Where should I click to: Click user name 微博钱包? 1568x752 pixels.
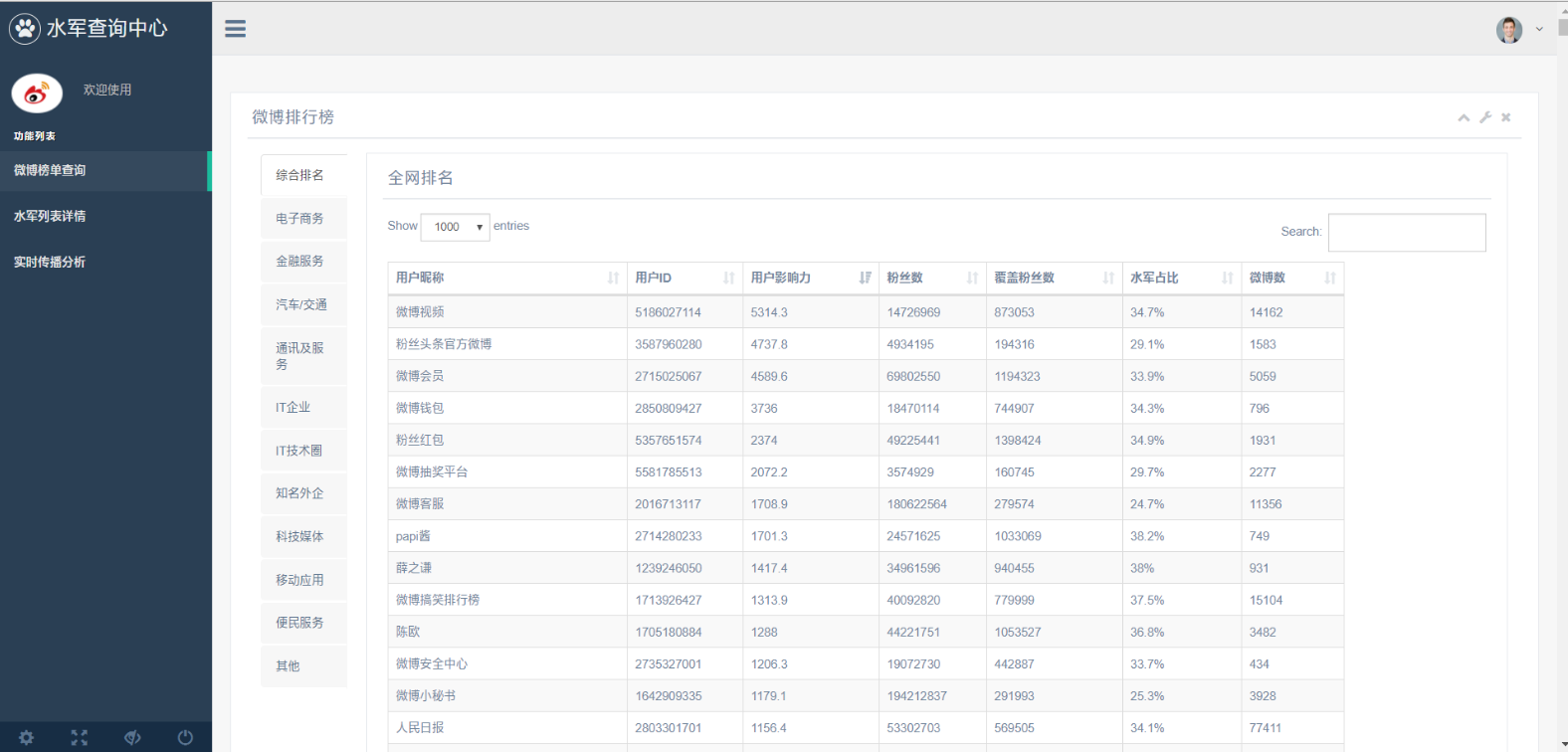coord(420,408)
